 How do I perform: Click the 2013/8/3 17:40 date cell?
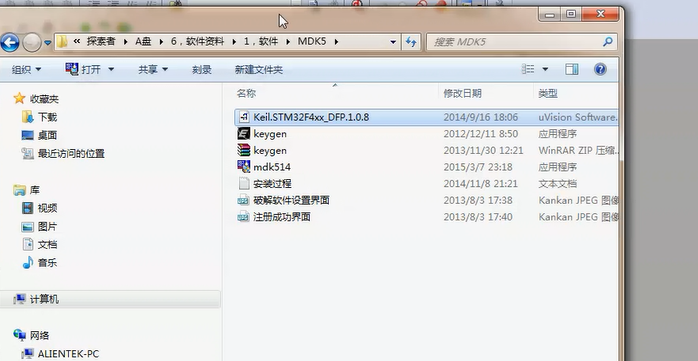[478, 217]
